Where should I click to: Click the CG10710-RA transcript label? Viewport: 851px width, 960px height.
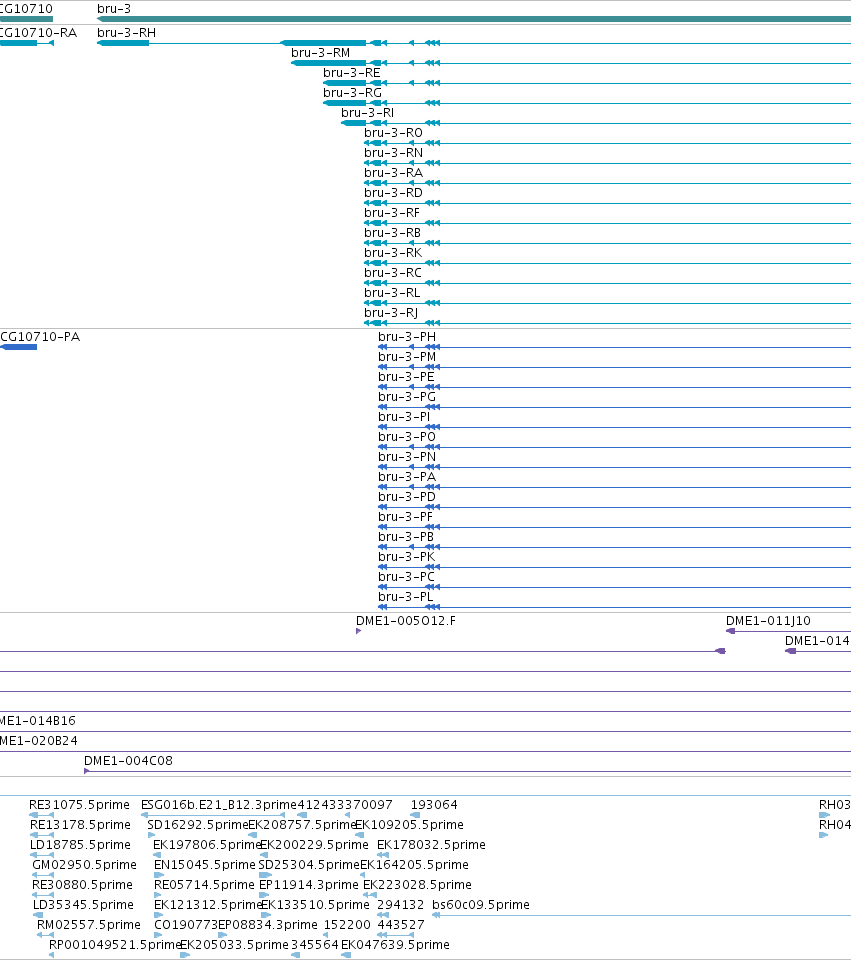[x=38, y=33]
